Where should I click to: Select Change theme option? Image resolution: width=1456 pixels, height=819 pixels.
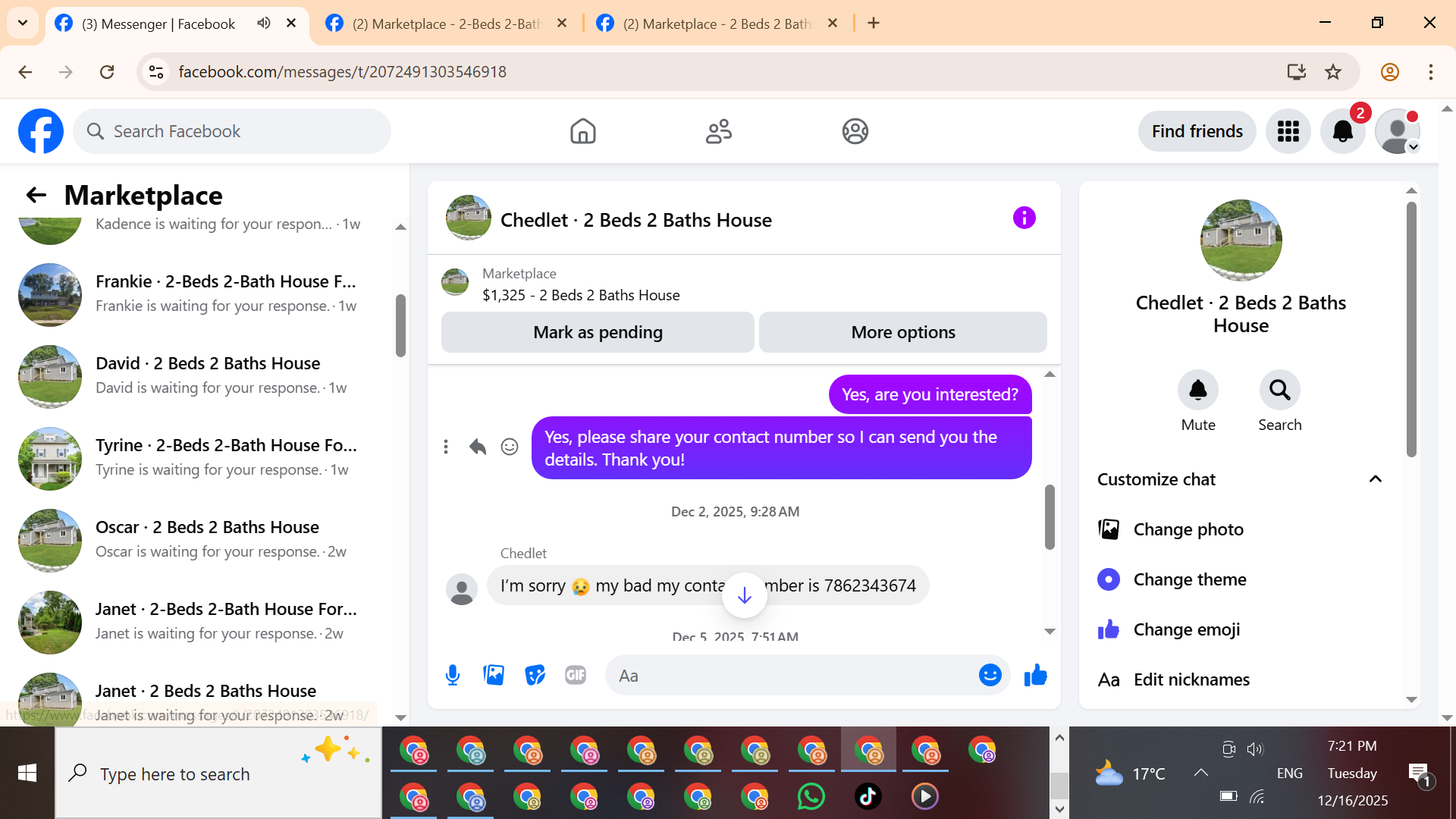1241,579
